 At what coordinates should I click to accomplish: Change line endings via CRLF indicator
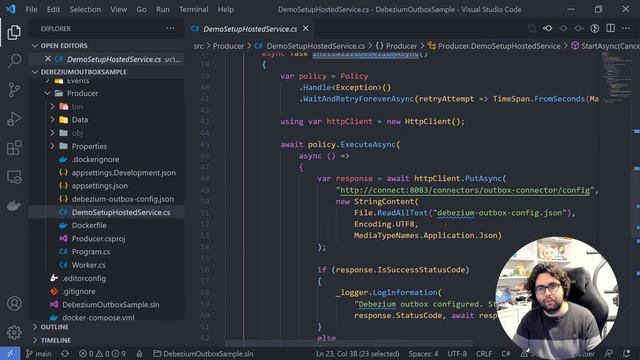point(484,353)
